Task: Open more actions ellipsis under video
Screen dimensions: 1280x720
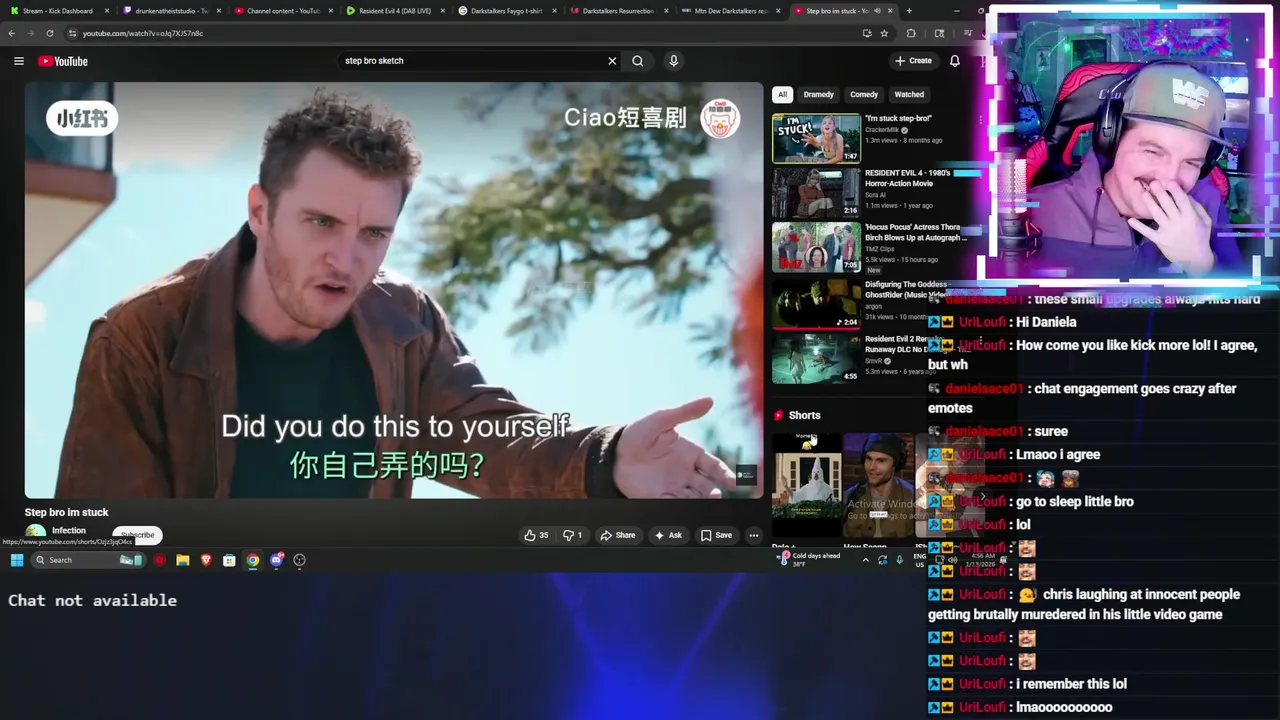Action: click(754, 535)
